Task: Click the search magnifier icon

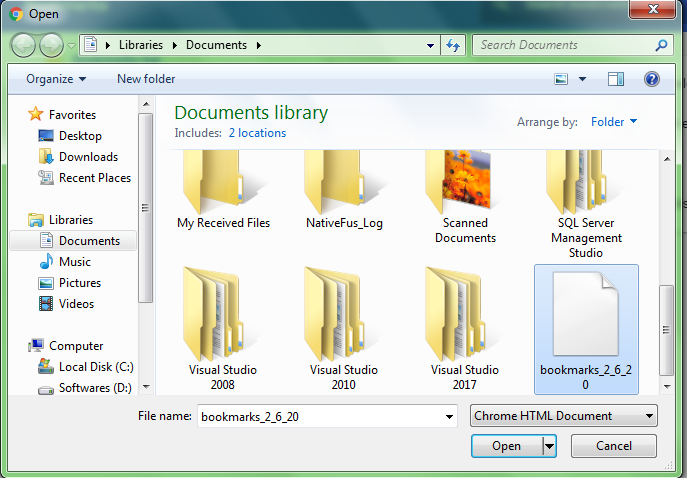Action: pos(661,45)
